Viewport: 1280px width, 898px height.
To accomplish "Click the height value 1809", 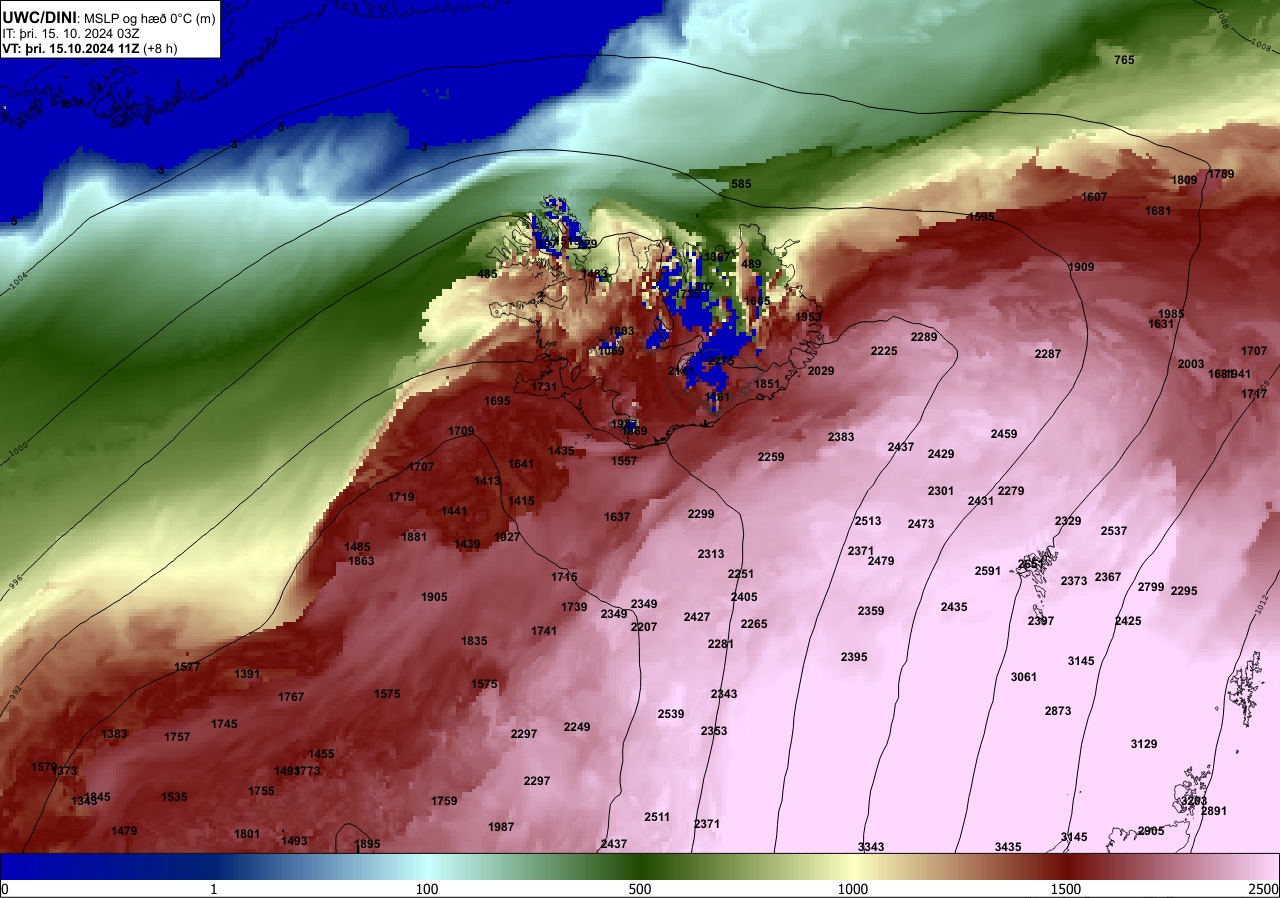I will tap(1184, 180).
